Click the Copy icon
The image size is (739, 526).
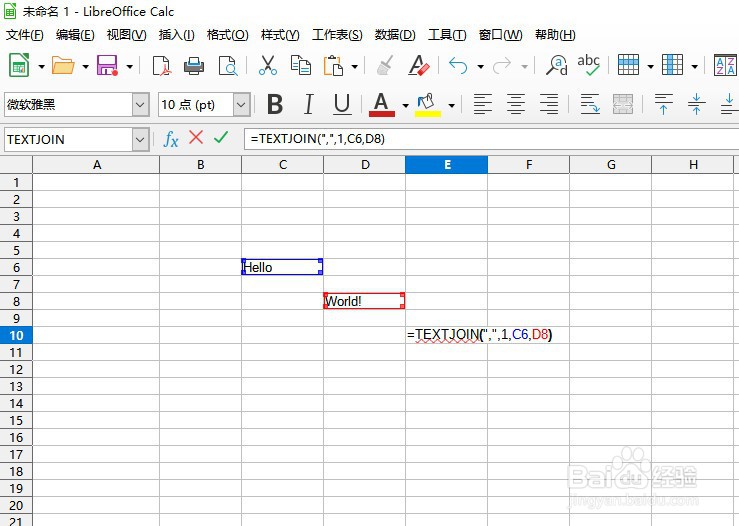pos(301,66)
